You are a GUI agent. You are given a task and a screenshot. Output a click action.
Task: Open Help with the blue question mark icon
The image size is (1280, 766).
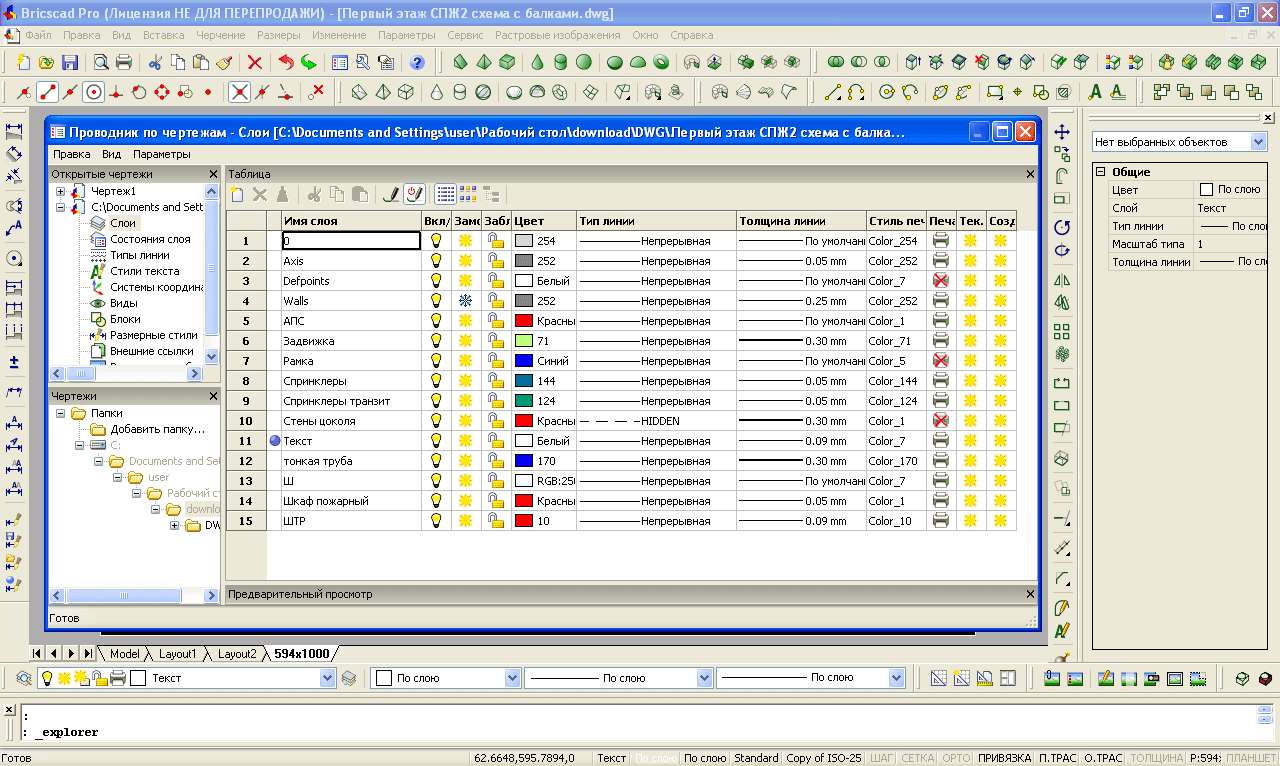pos(417,62)
